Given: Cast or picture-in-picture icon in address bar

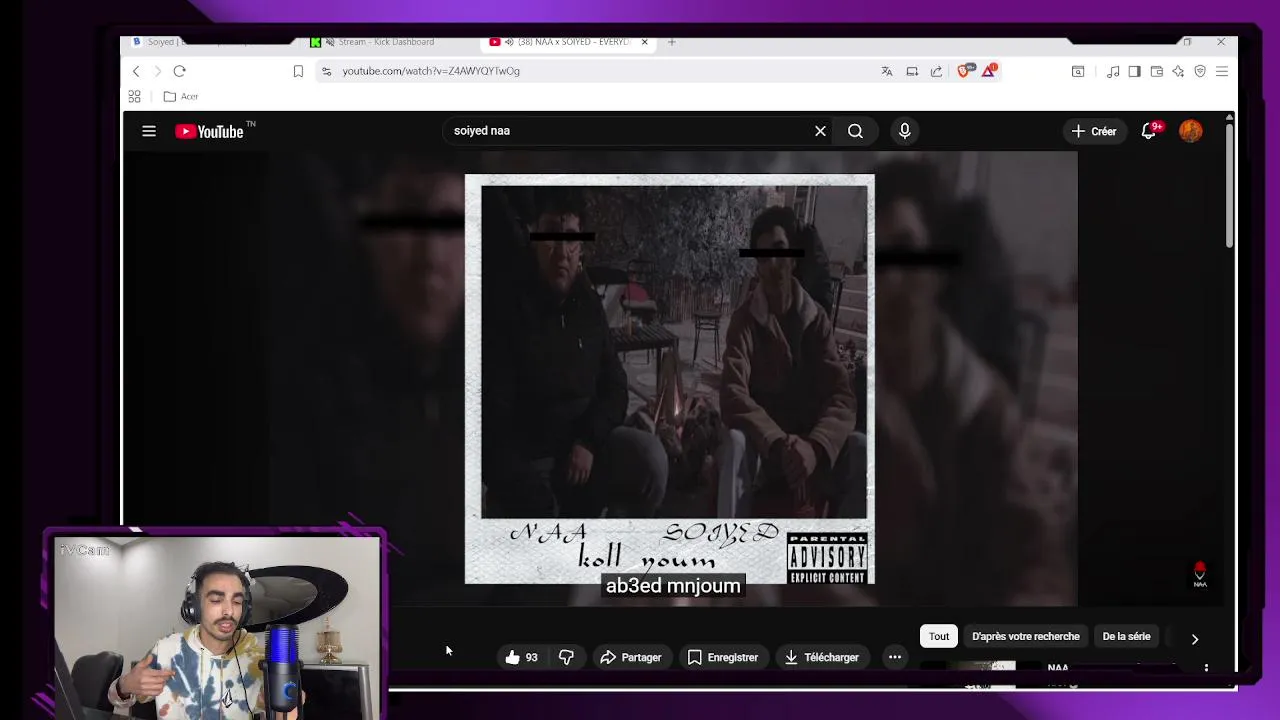Looking at the screenshot, I should point(912,71).
